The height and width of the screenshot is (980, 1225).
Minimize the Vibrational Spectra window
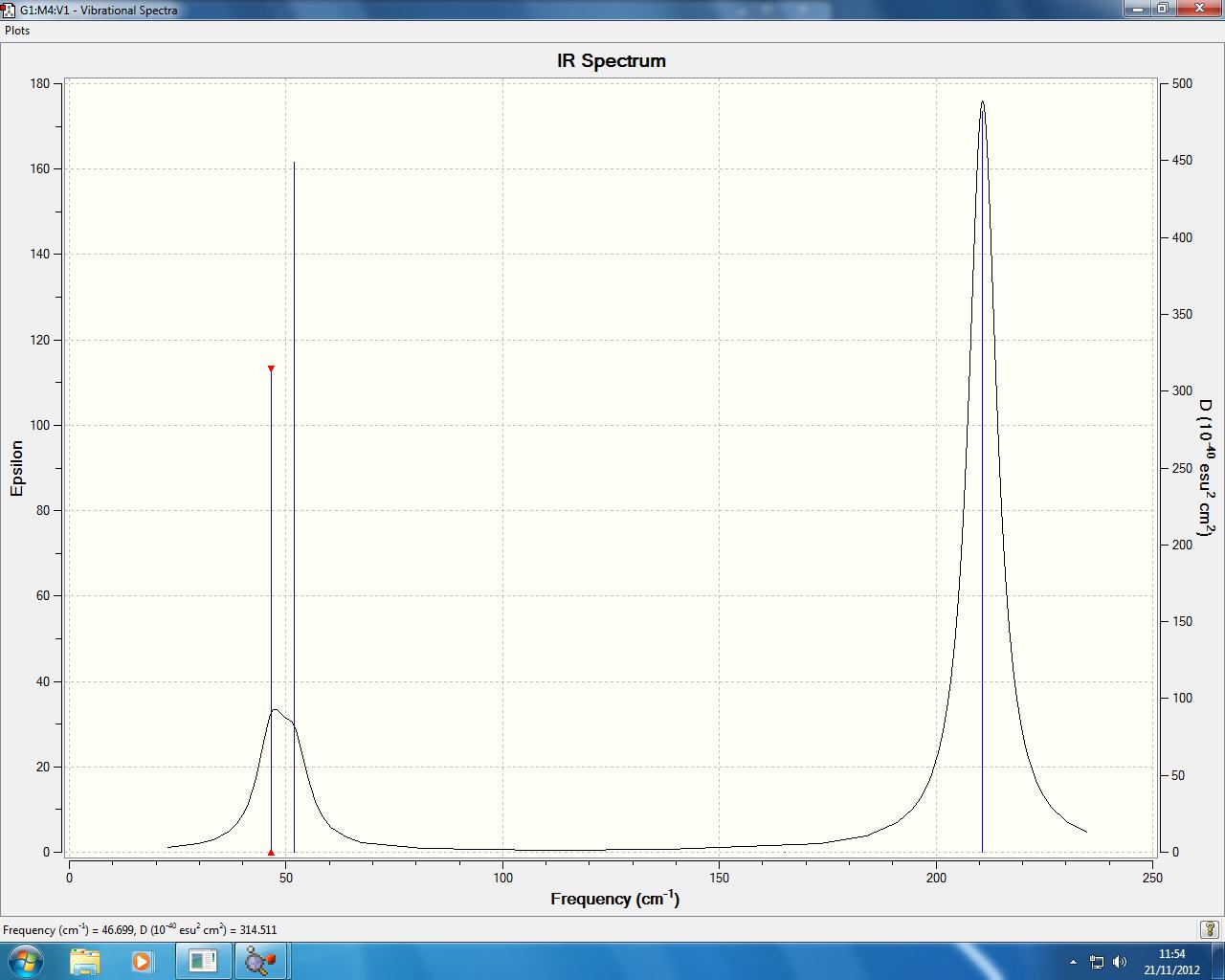tap(1136, 8)
